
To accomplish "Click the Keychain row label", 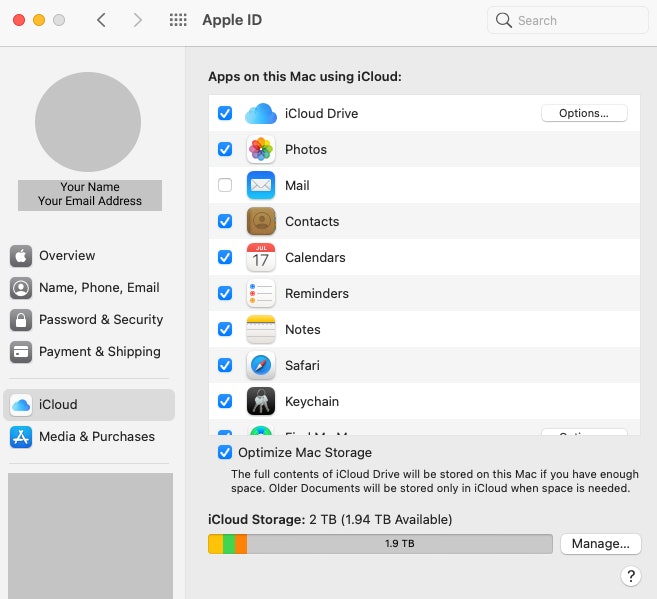I will 312,401.
